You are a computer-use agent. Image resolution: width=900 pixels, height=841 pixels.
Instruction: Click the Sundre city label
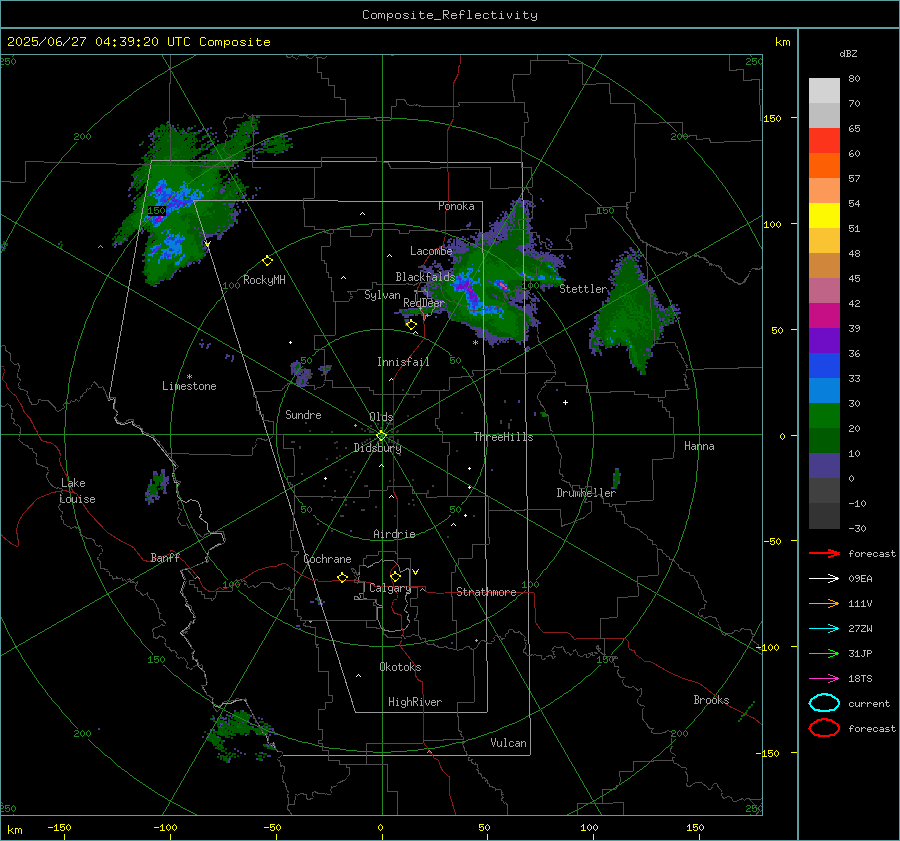(x=303, y=414)
